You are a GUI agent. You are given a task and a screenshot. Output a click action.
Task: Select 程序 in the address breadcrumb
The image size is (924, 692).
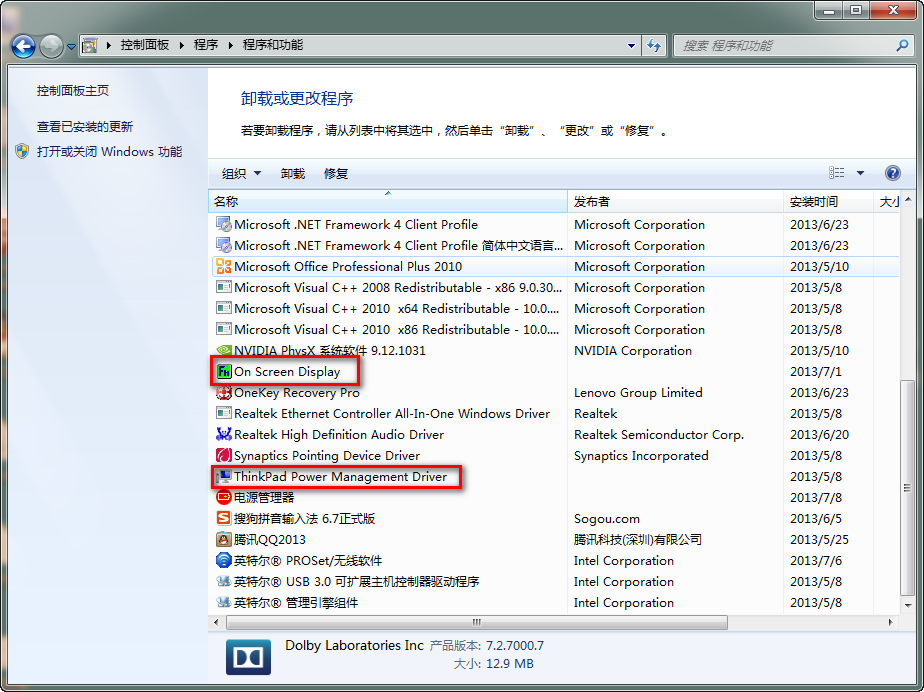pos(206,45)
